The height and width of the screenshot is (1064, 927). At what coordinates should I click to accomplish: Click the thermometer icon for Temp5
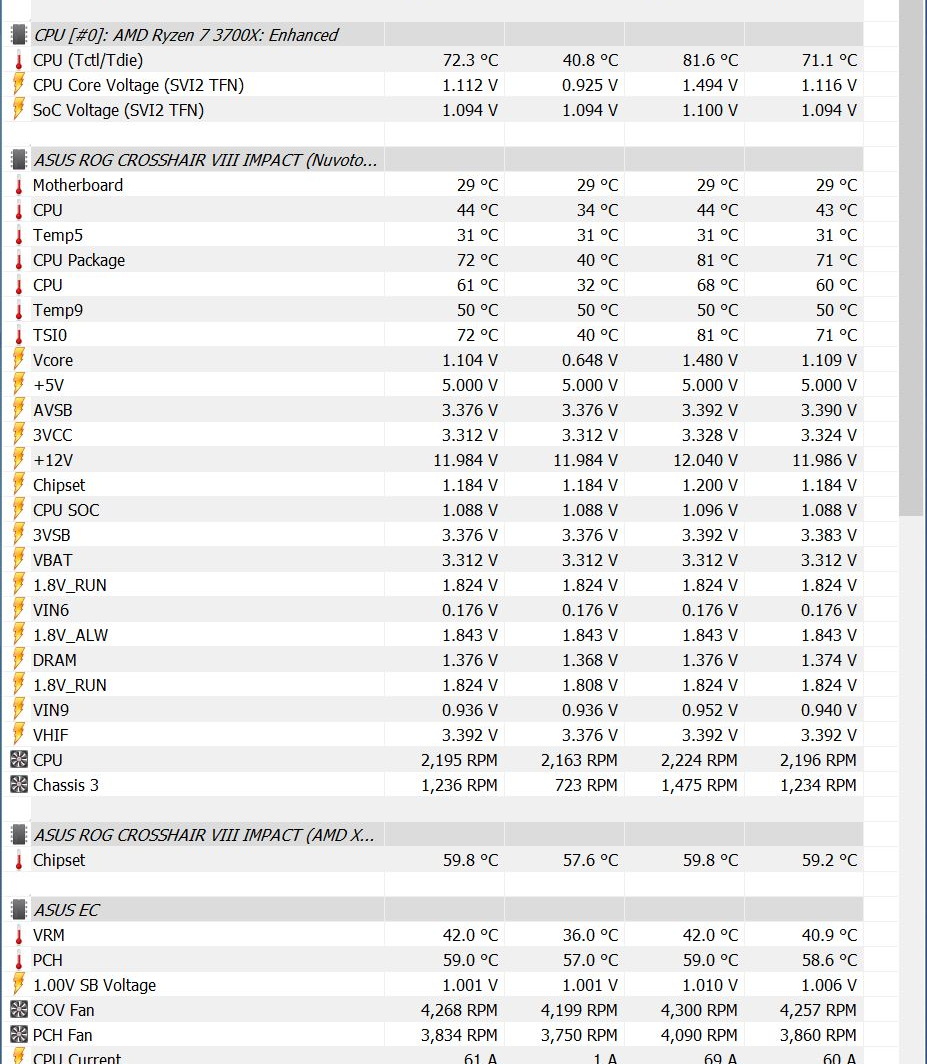[x=19, y=235]
